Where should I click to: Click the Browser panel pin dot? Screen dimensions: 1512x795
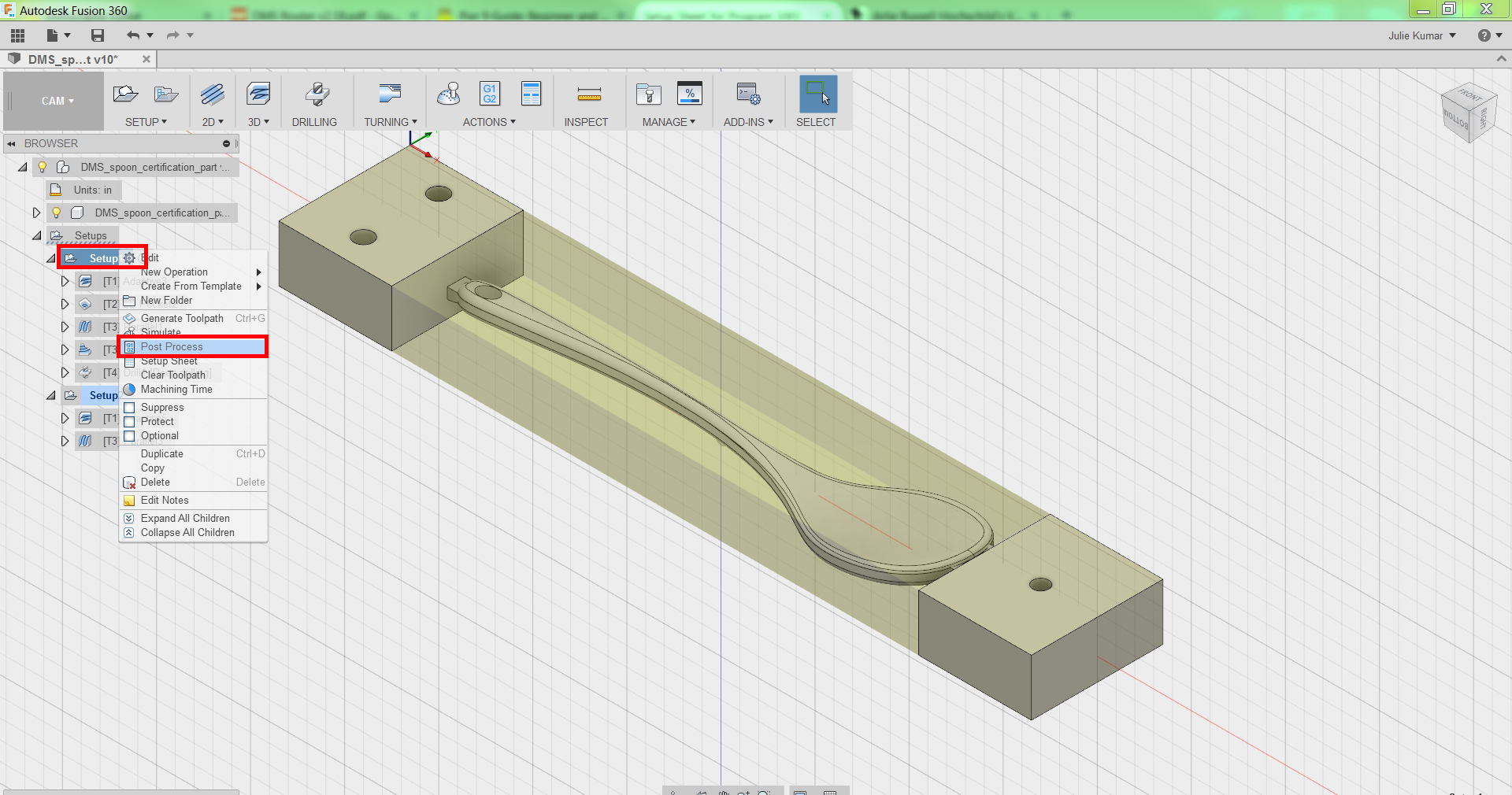226,143
